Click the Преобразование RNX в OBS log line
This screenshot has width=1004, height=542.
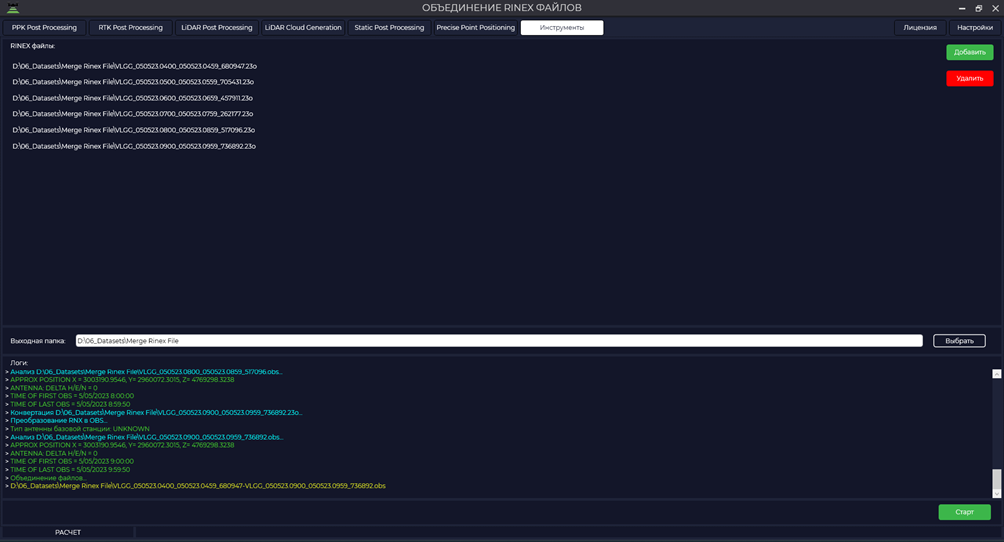(x=58, y=420)
